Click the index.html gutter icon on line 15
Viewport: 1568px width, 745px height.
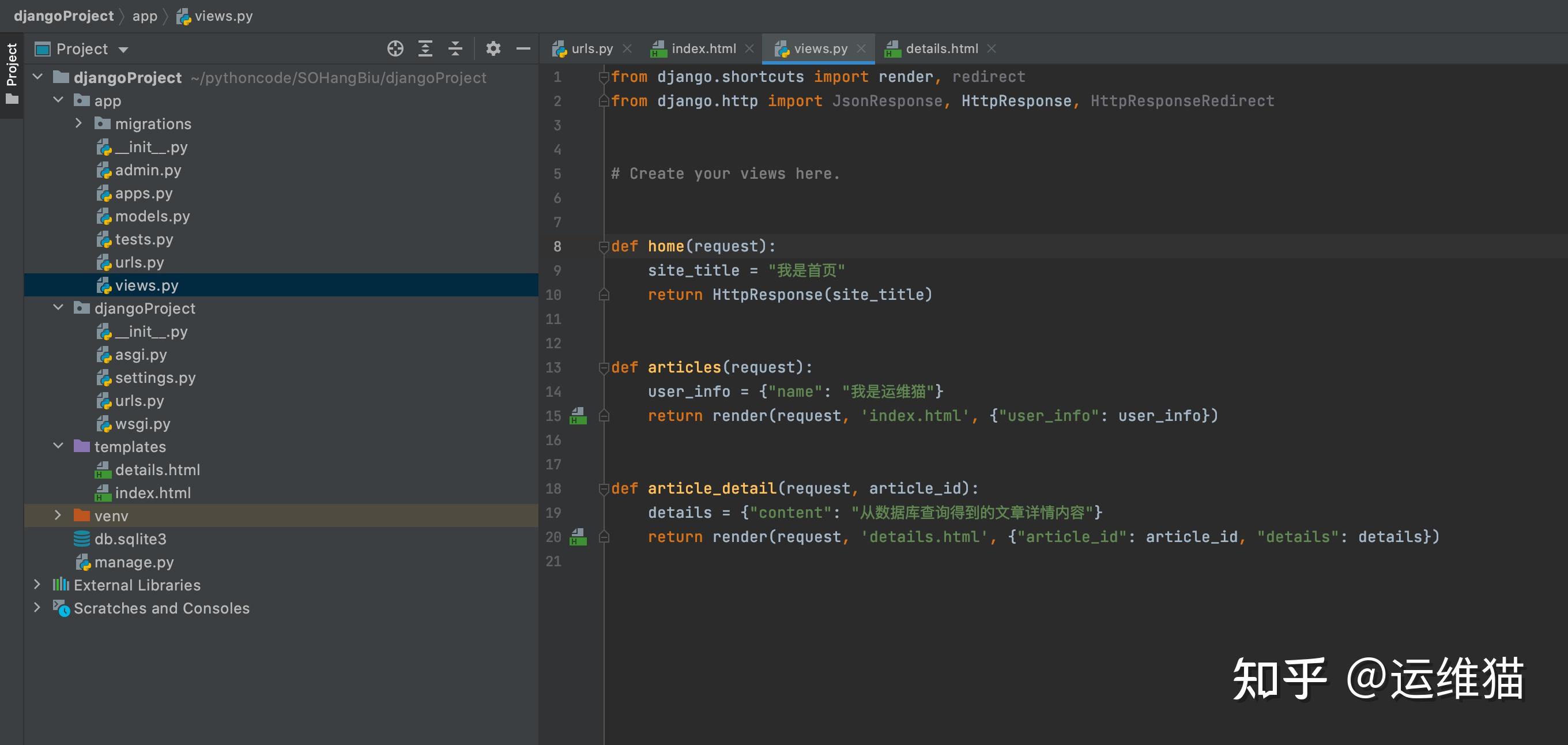(x=578, y=416)
